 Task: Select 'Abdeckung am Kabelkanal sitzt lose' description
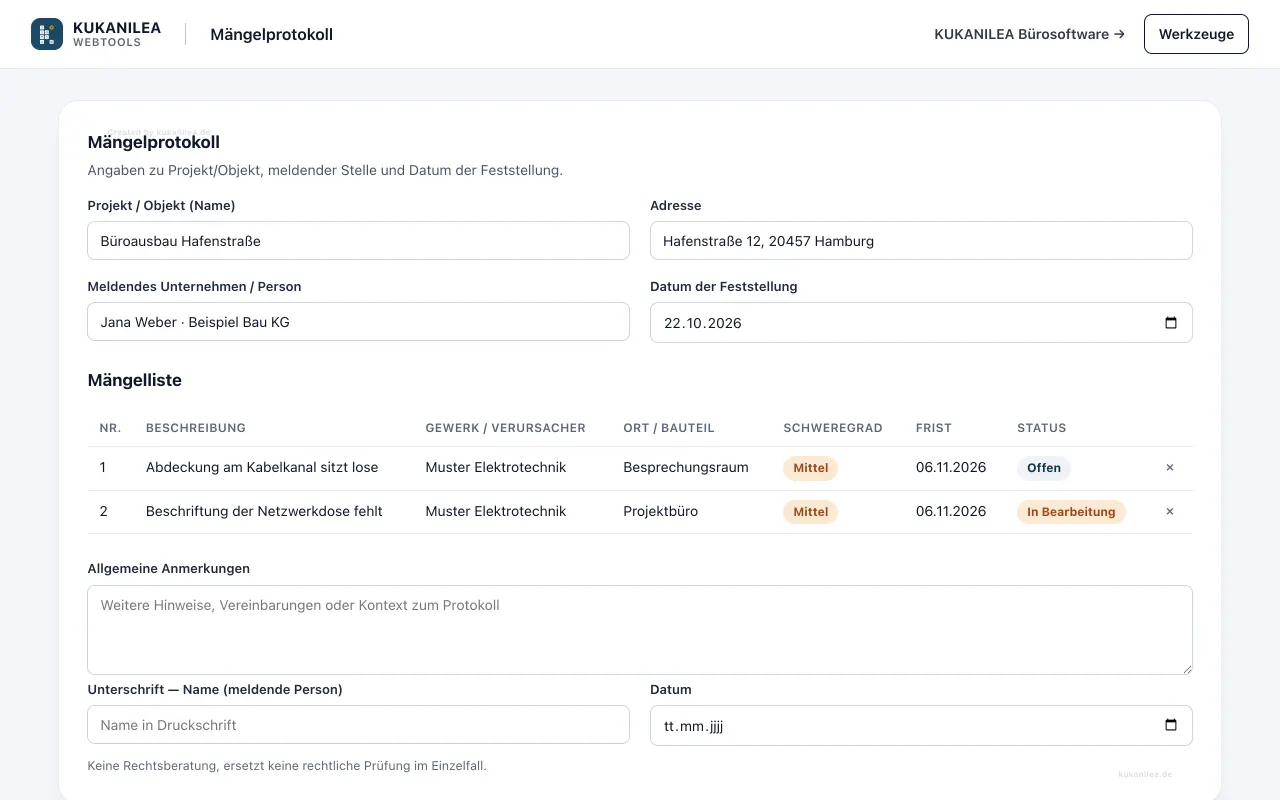tap(262, 467)
